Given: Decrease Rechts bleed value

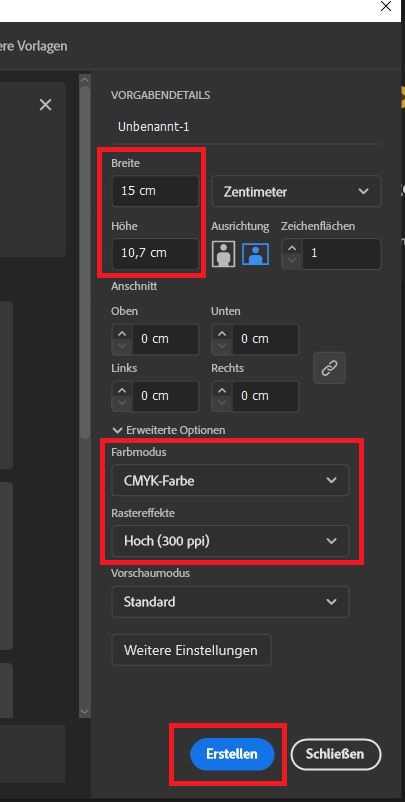Looking at the screenshot, I should (x=222, y=404).
